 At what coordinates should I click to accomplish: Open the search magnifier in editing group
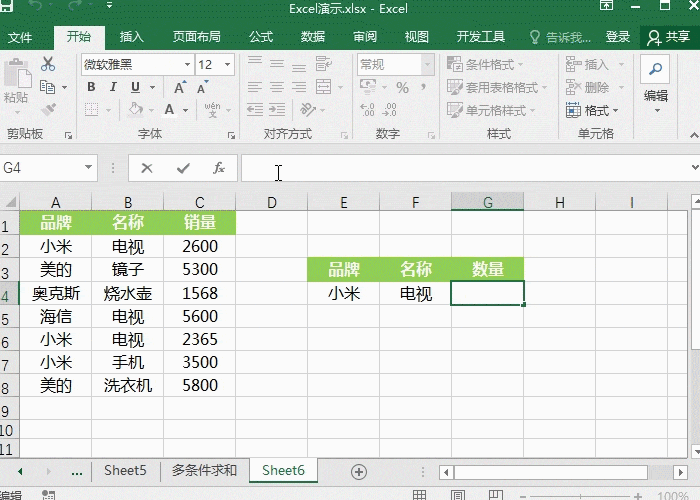coord(655,70)
